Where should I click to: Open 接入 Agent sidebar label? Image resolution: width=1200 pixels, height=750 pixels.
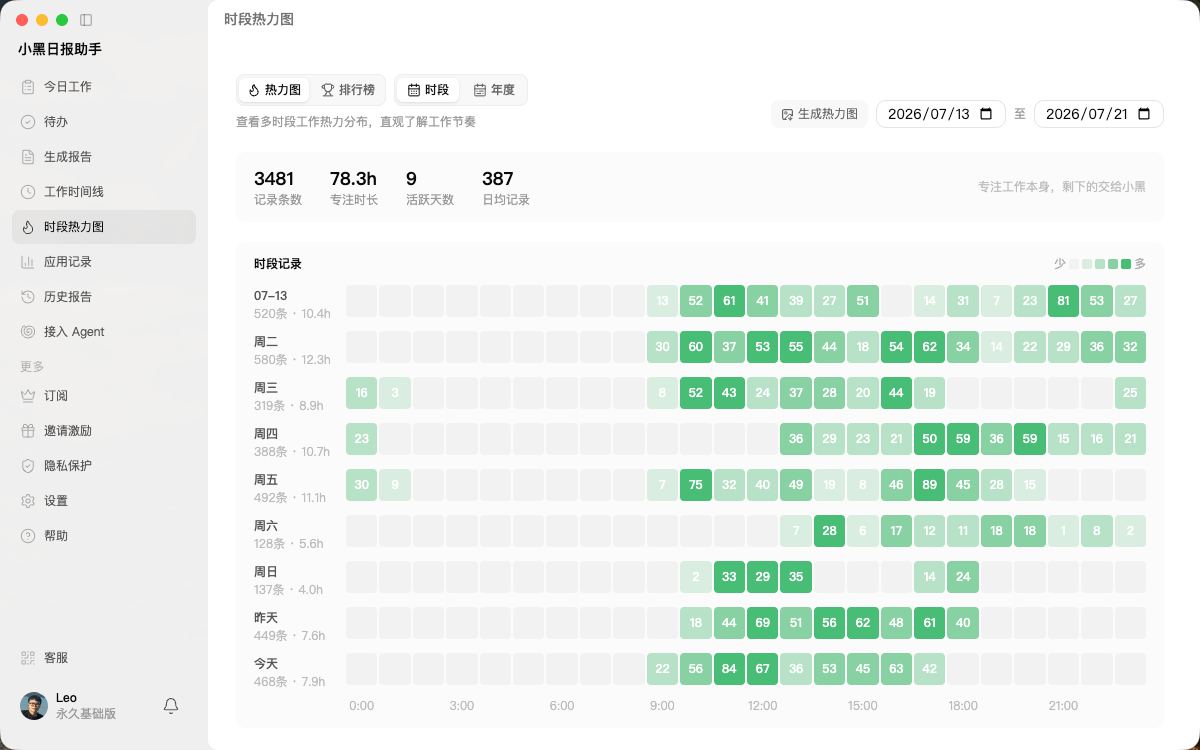point(74,332)
